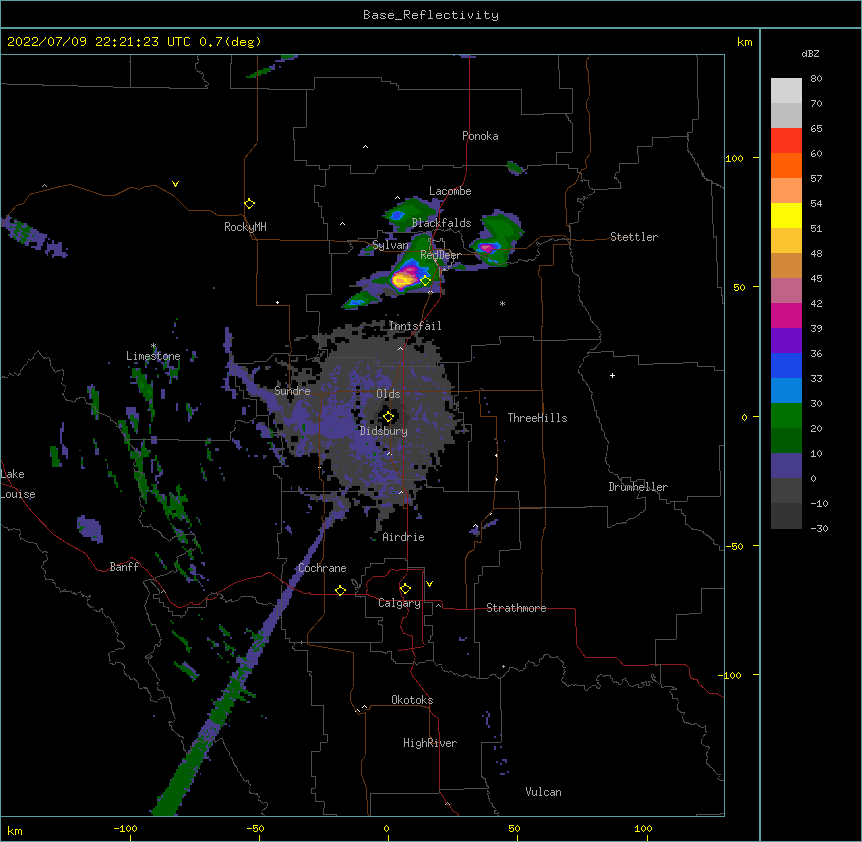Click the Olds town label
Viewport: 862px width, 842px height.
pyautogui.click(x=388, y=394)
